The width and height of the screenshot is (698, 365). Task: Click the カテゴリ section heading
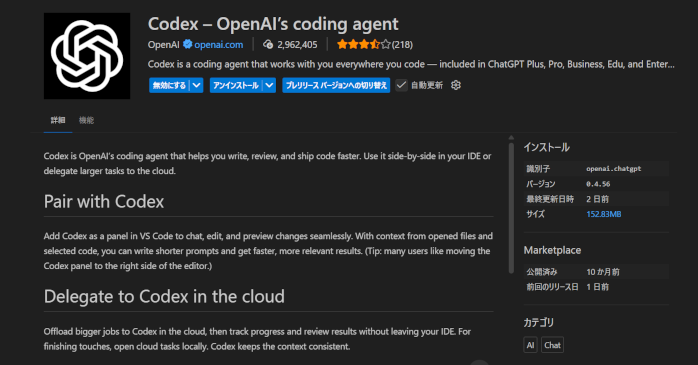(x=539, y=322)
